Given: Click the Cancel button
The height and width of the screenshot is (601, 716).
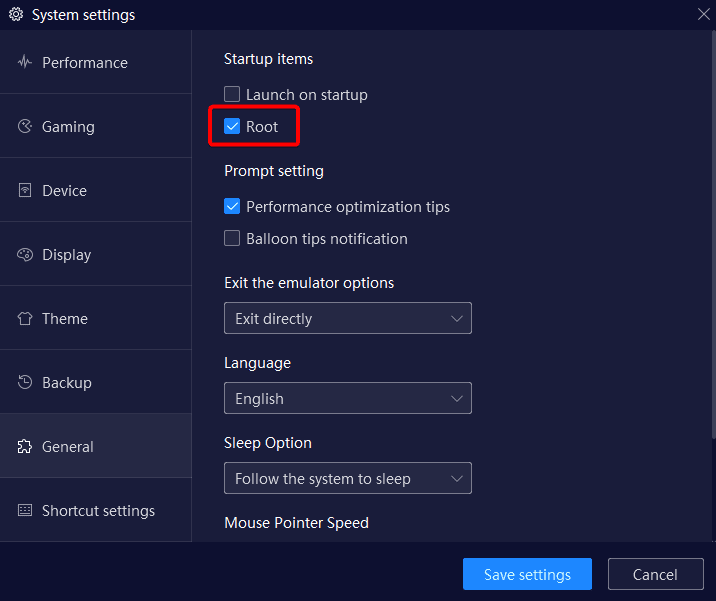Looking at the screenshot, I should [655, 574].
